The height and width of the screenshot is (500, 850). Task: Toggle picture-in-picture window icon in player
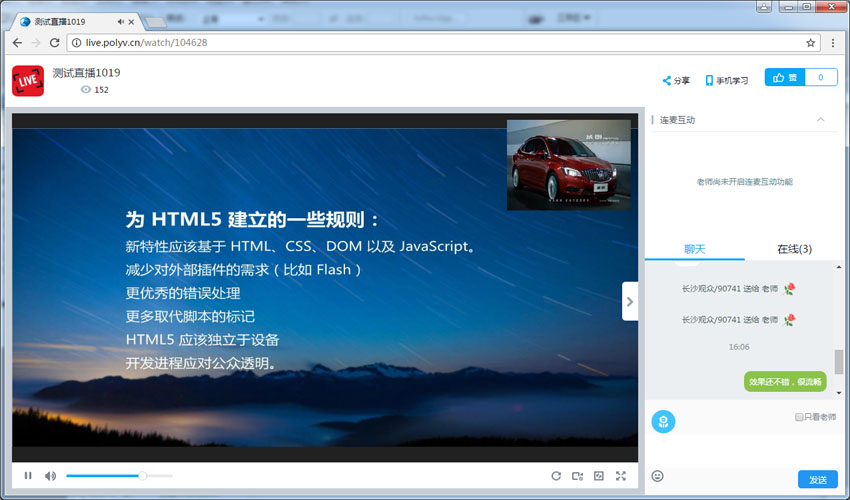(598, 476)
